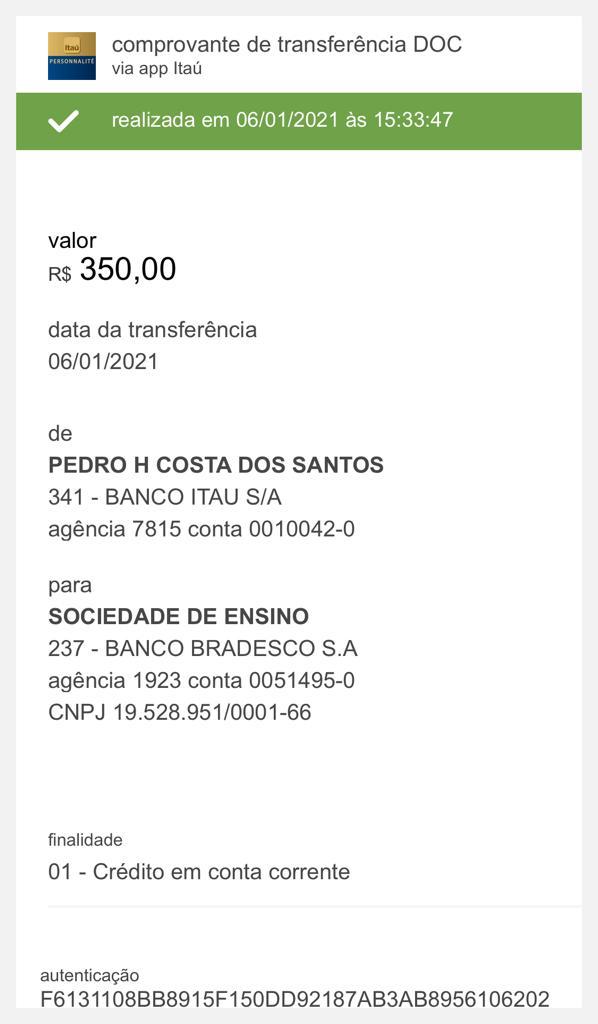Click the 'finalidade' label
The width and height of the screenshot is (598, 1024).
tap(86, 840)
